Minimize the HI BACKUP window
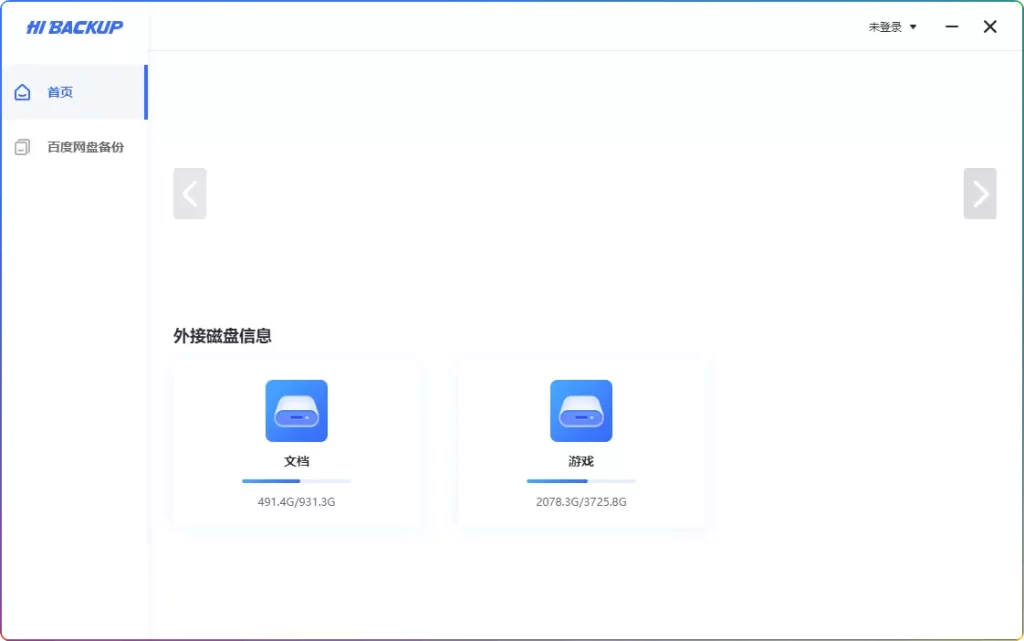1024x641 pixels. [x=952, y=27]
